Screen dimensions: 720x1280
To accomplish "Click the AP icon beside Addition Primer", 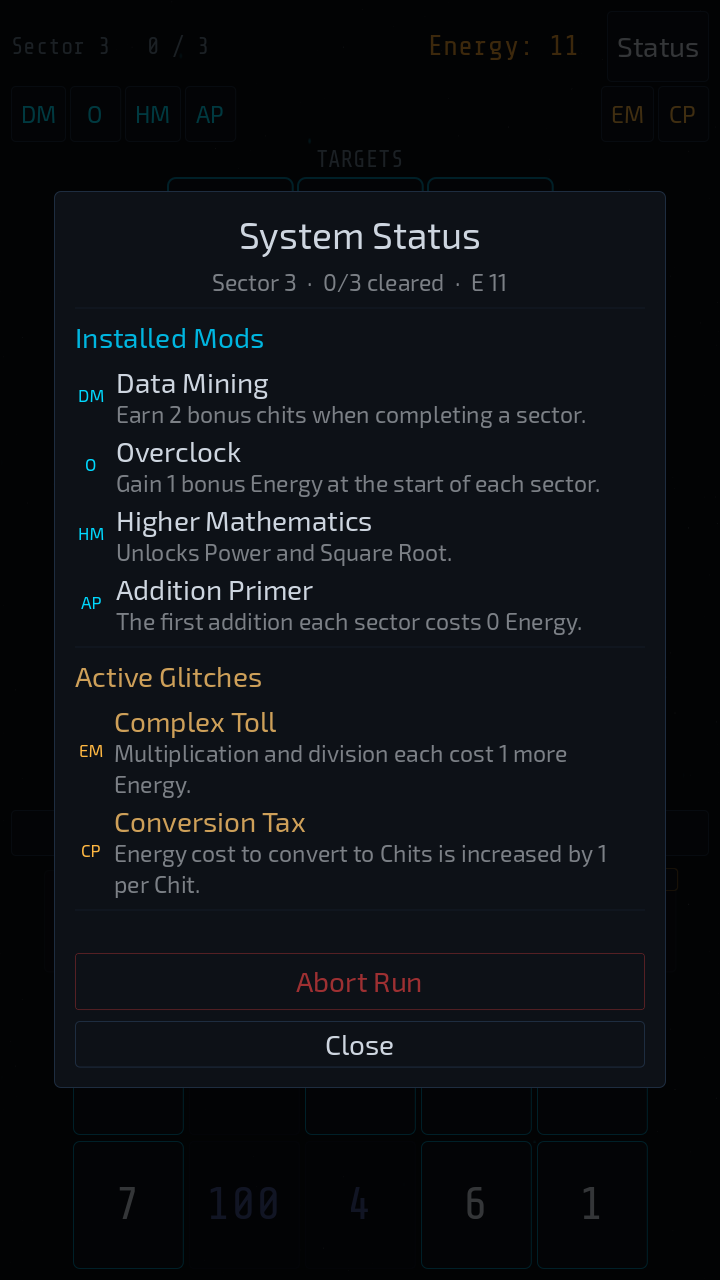I will click(x=91, y=603).
